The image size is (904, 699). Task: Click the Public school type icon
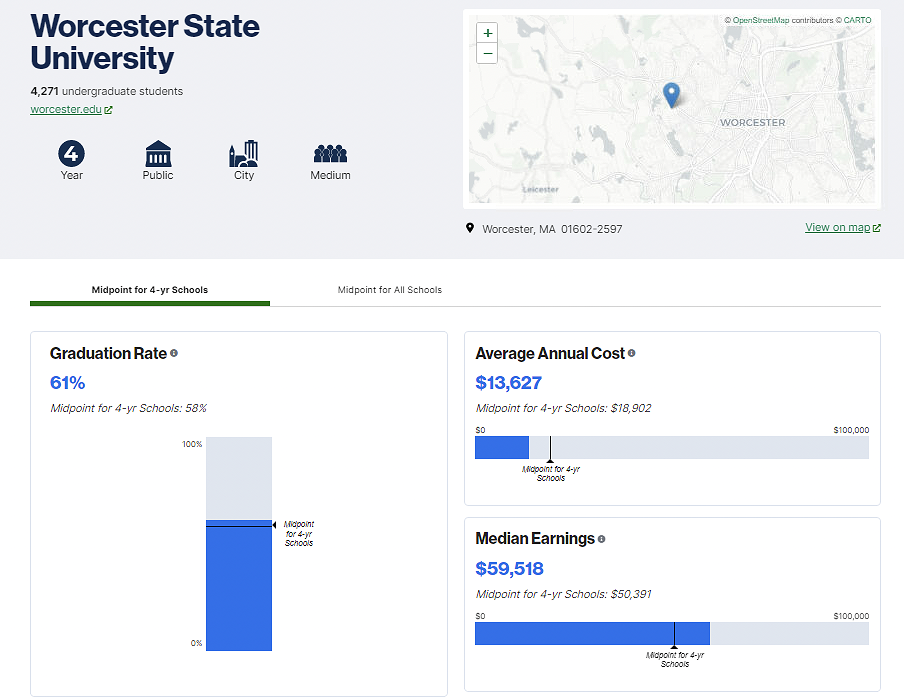(157, 155)
